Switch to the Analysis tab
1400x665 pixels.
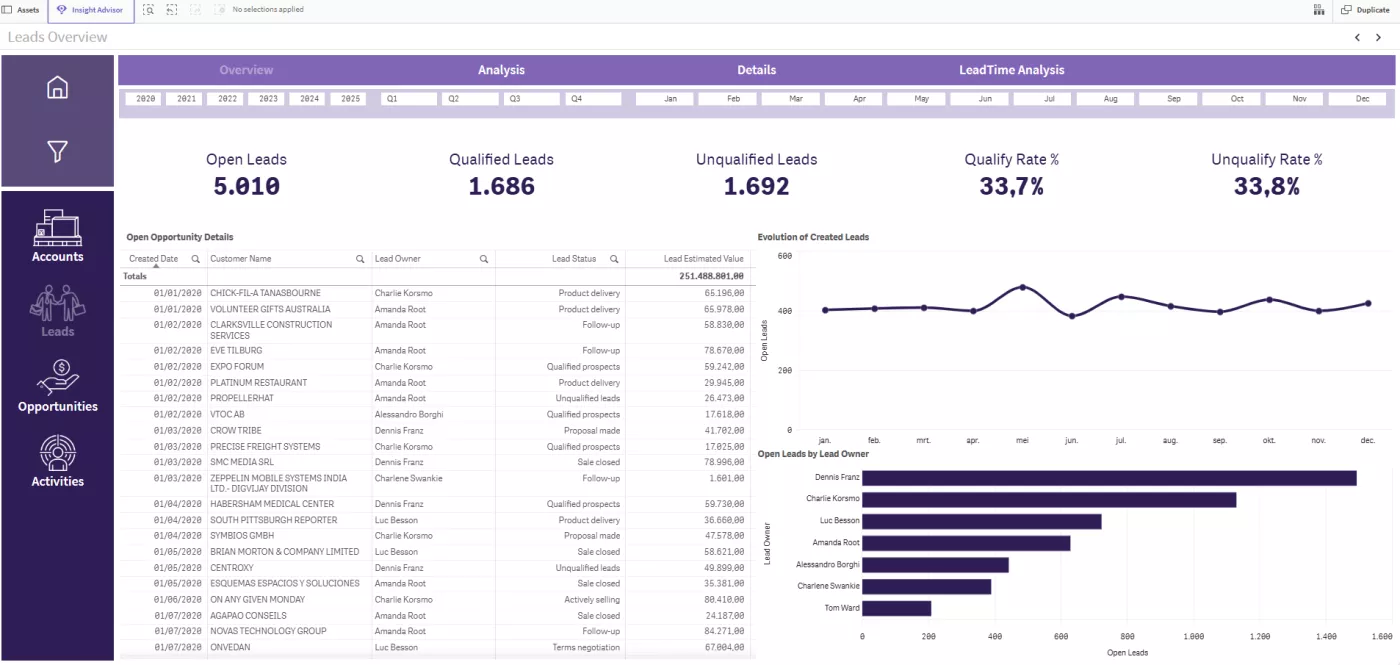pos(501,70)
